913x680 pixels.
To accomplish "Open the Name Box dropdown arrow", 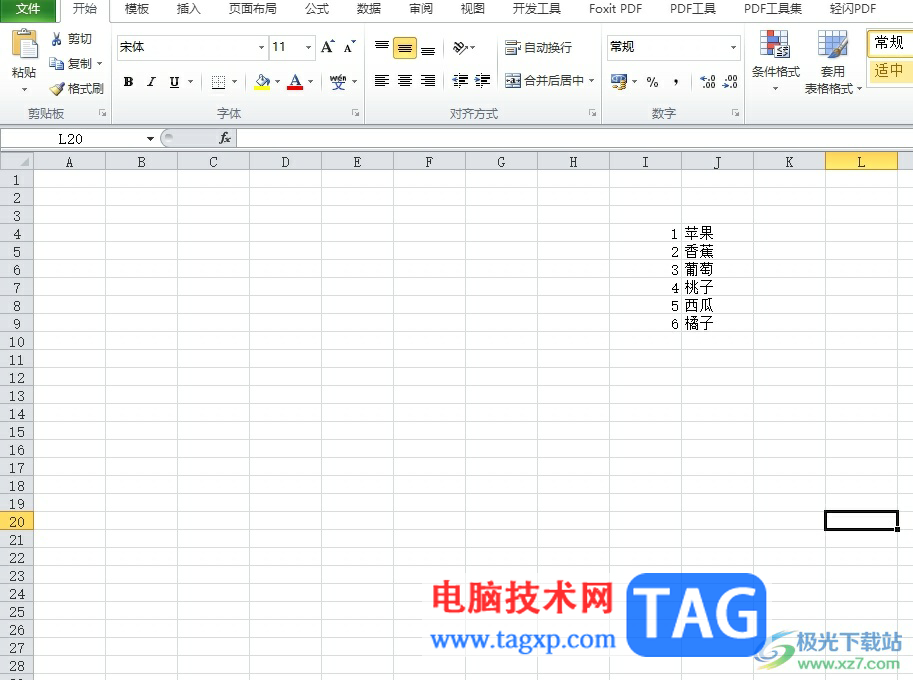I will [x=150, y=139].
